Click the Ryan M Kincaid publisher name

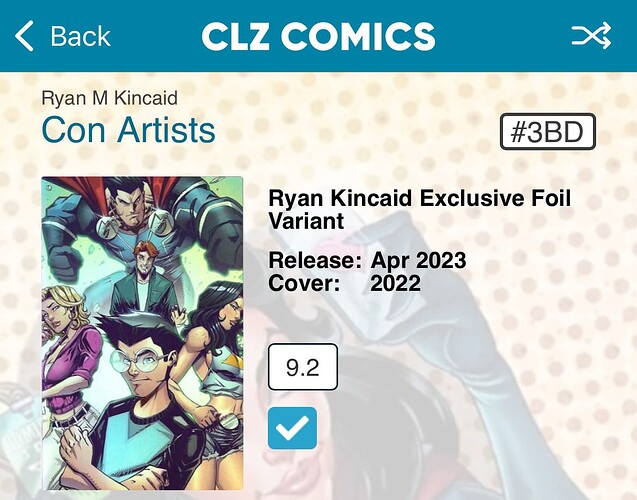coord(110,98)
